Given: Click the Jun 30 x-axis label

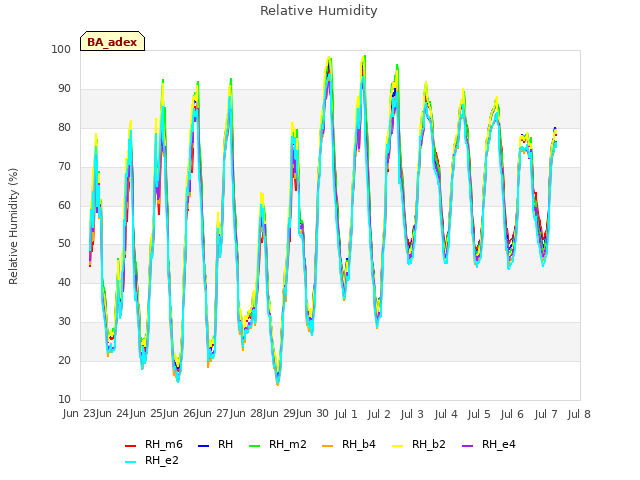Looking at the screenshot, I should click(312, 414).
